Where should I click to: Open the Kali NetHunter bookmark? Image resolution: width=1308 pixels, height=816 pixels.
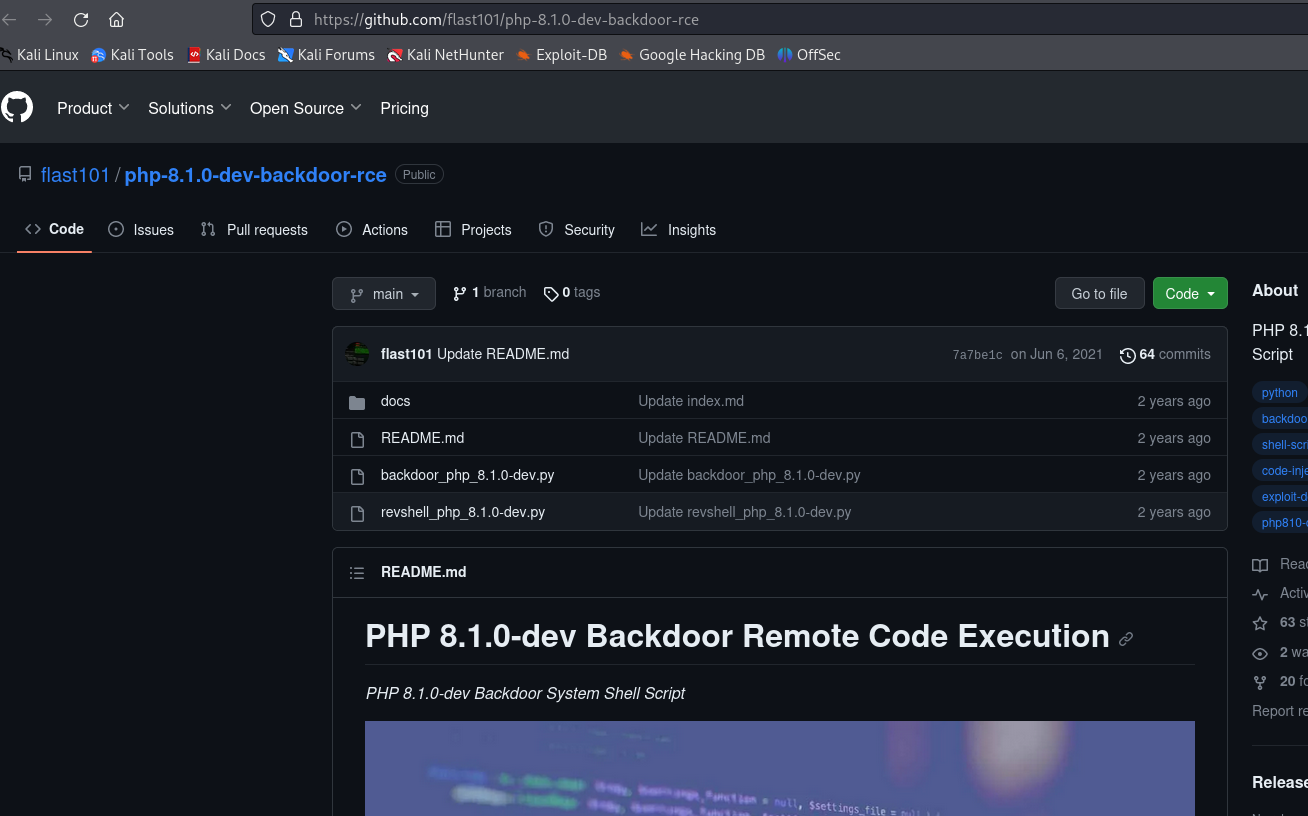445,55
